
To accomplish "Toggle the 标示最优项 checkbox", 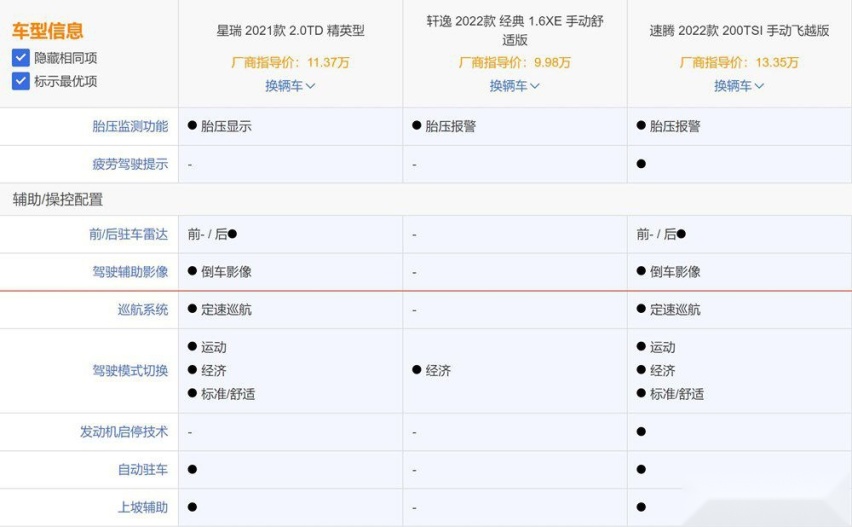I will (x=21, y=81).
